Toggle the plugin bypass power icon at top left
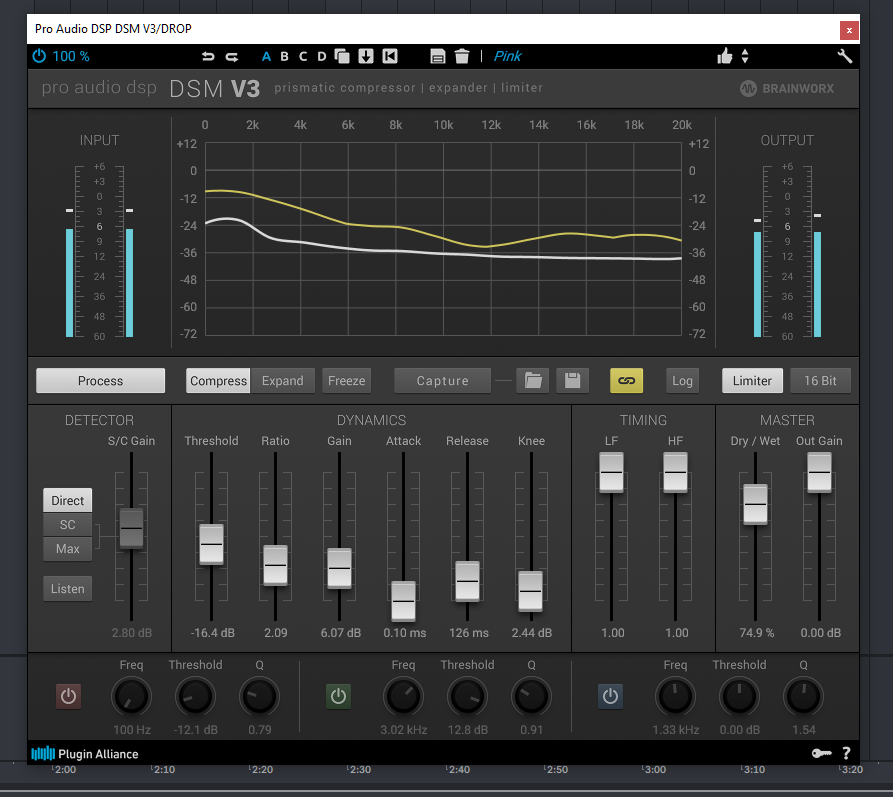Viewport: 893px width, 797px height. [x=39, y=57]
